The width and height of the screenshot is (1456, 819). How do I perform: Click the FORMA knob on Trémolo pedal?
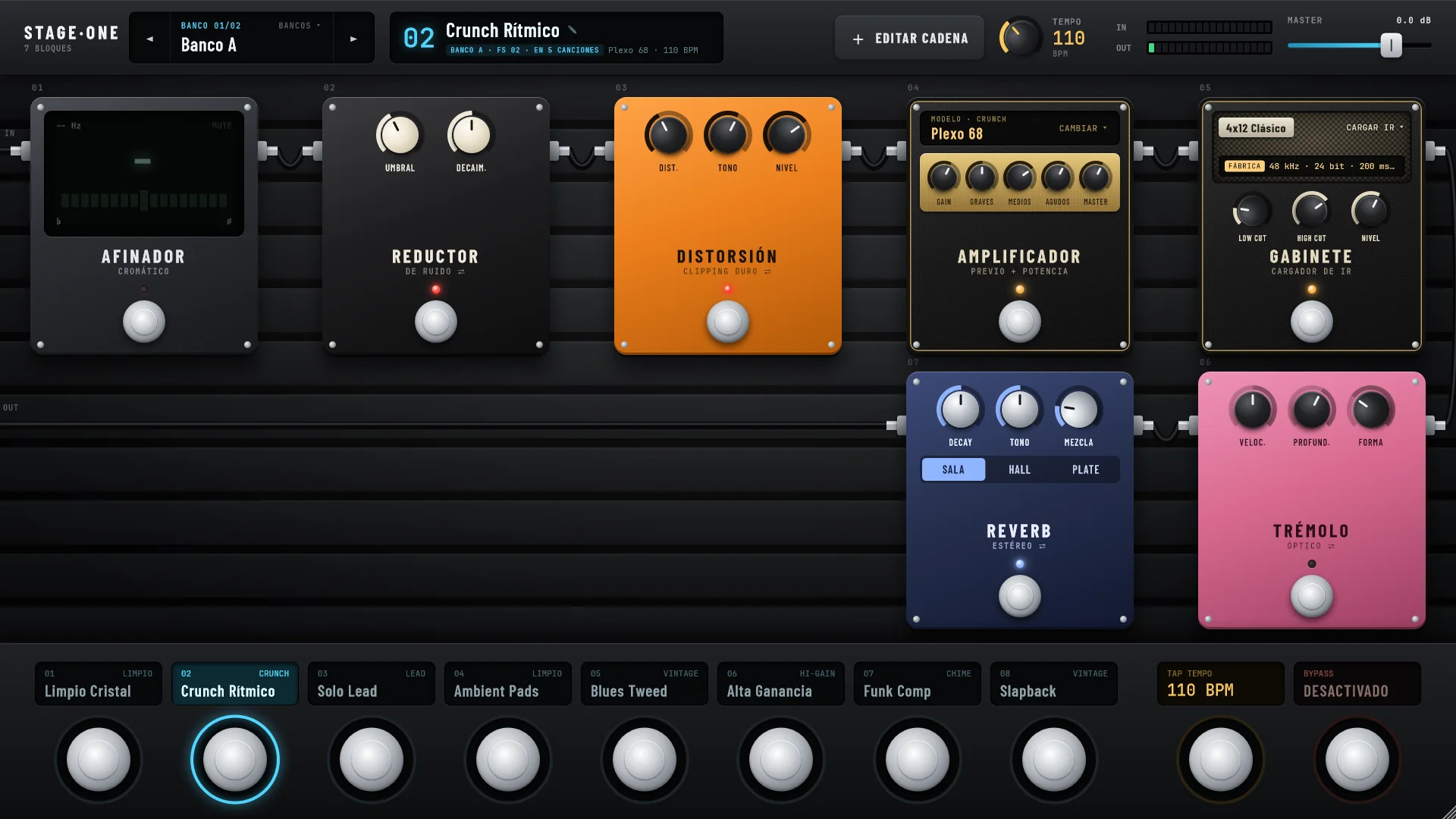(x=1370, y=409)
